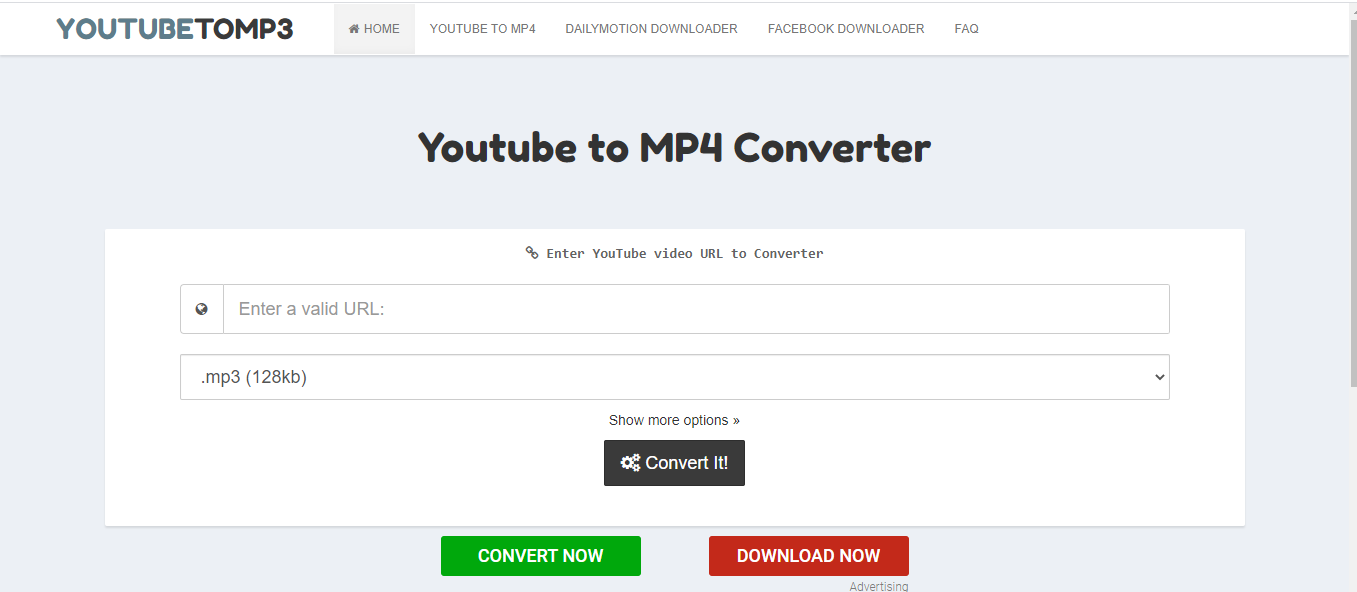Open FACEBOOK DOWNLOADER in navbar
Screen dimensions: 1357x592
pyautogui.click(x=846, y=29)
